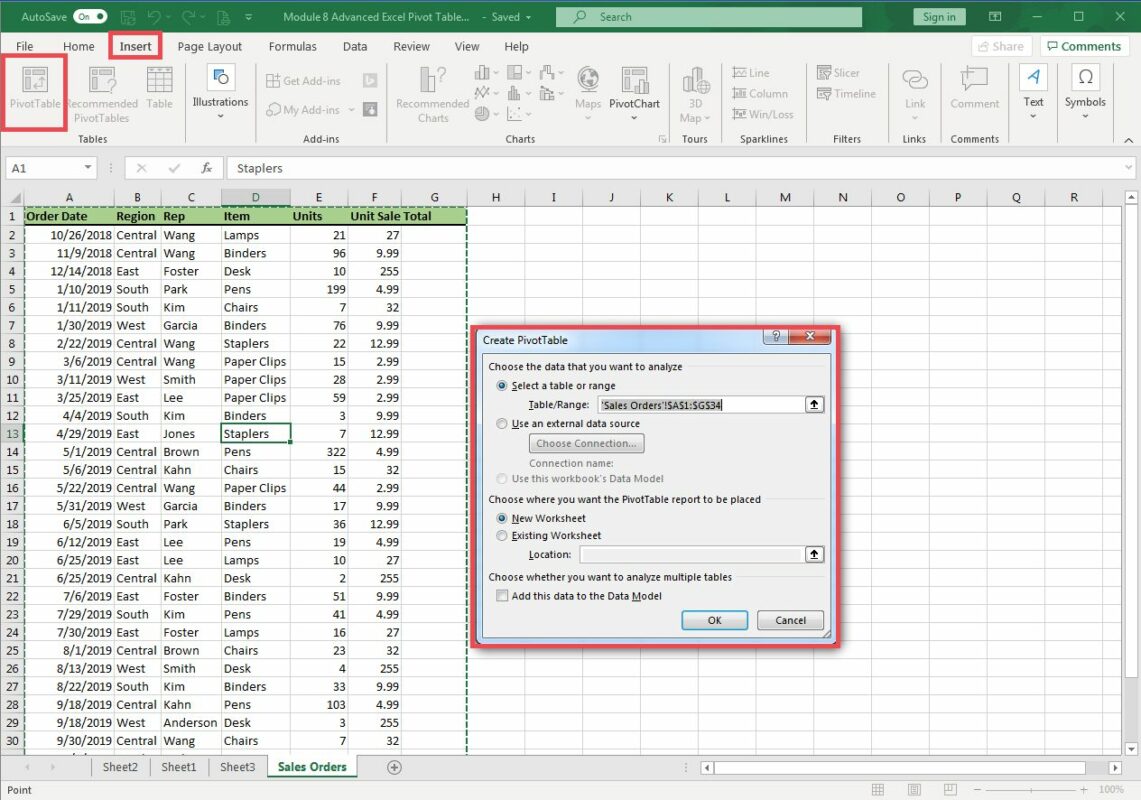Screen dimensions: 1141x800
Task: Select the Sheet3 sheet tab
Action: [237, 767]
